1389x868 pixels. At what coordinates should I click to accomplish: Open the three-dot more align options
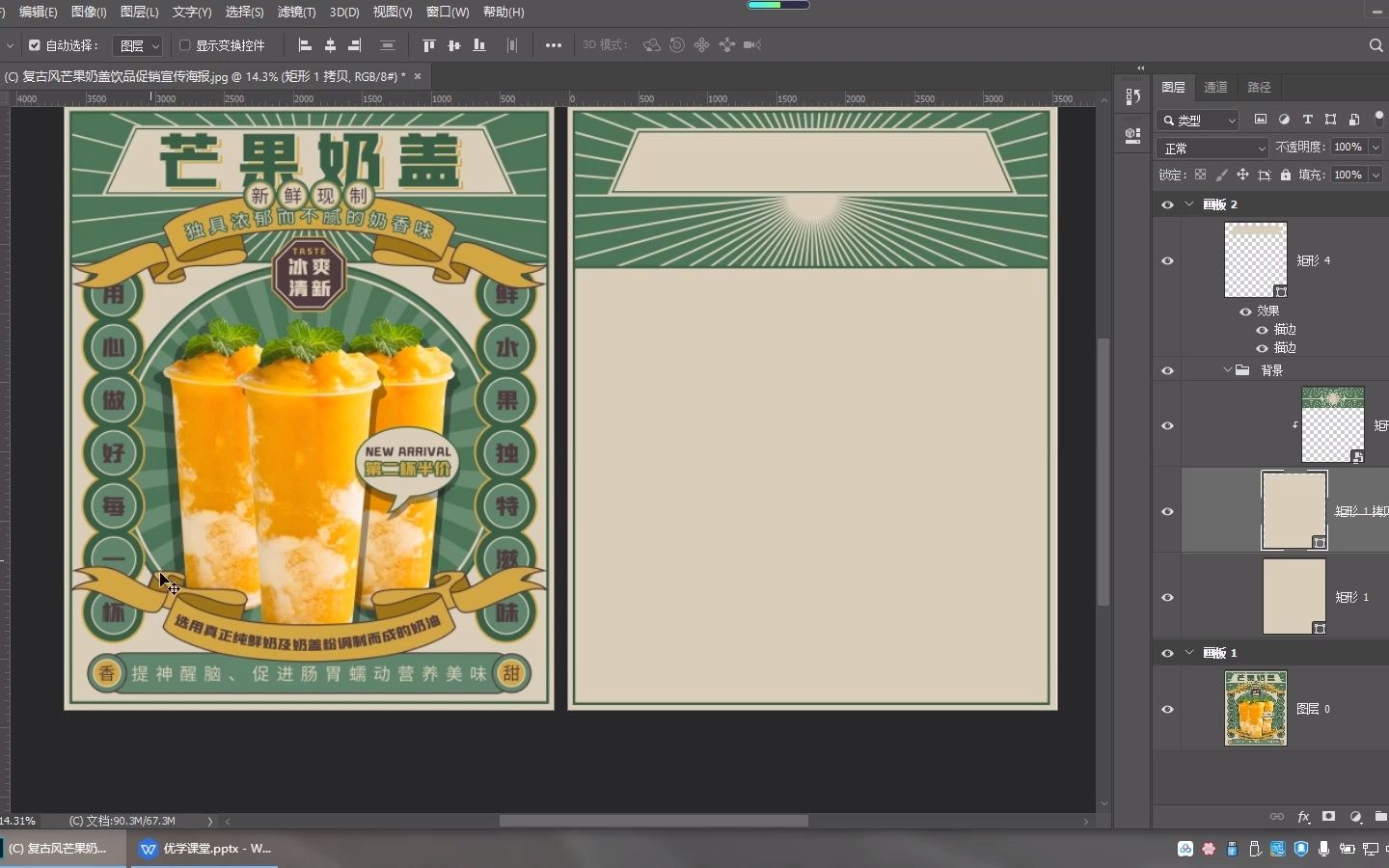tap(554, 45)
